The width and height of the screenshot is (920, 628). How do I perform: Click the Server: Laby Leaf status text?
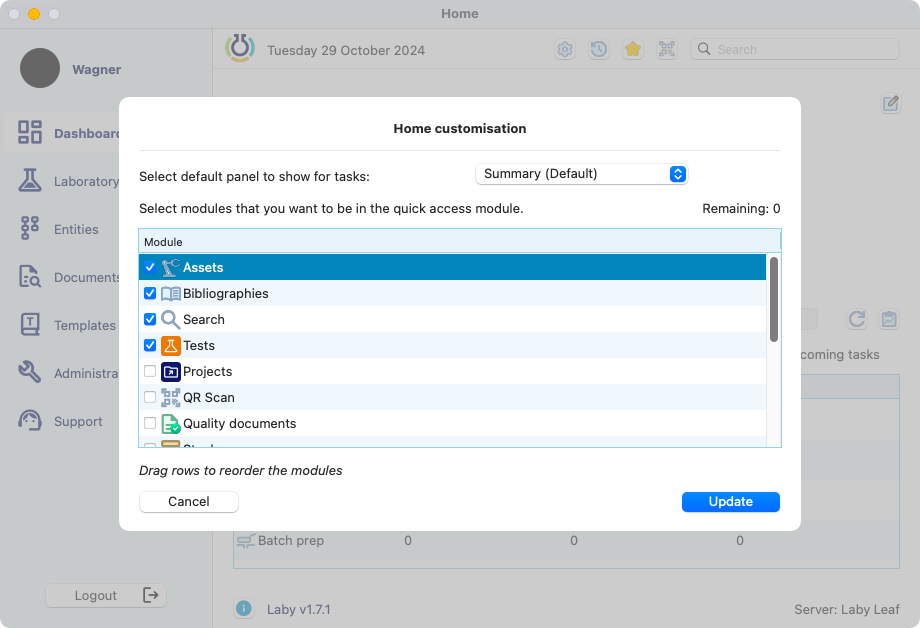pos(847,609)
